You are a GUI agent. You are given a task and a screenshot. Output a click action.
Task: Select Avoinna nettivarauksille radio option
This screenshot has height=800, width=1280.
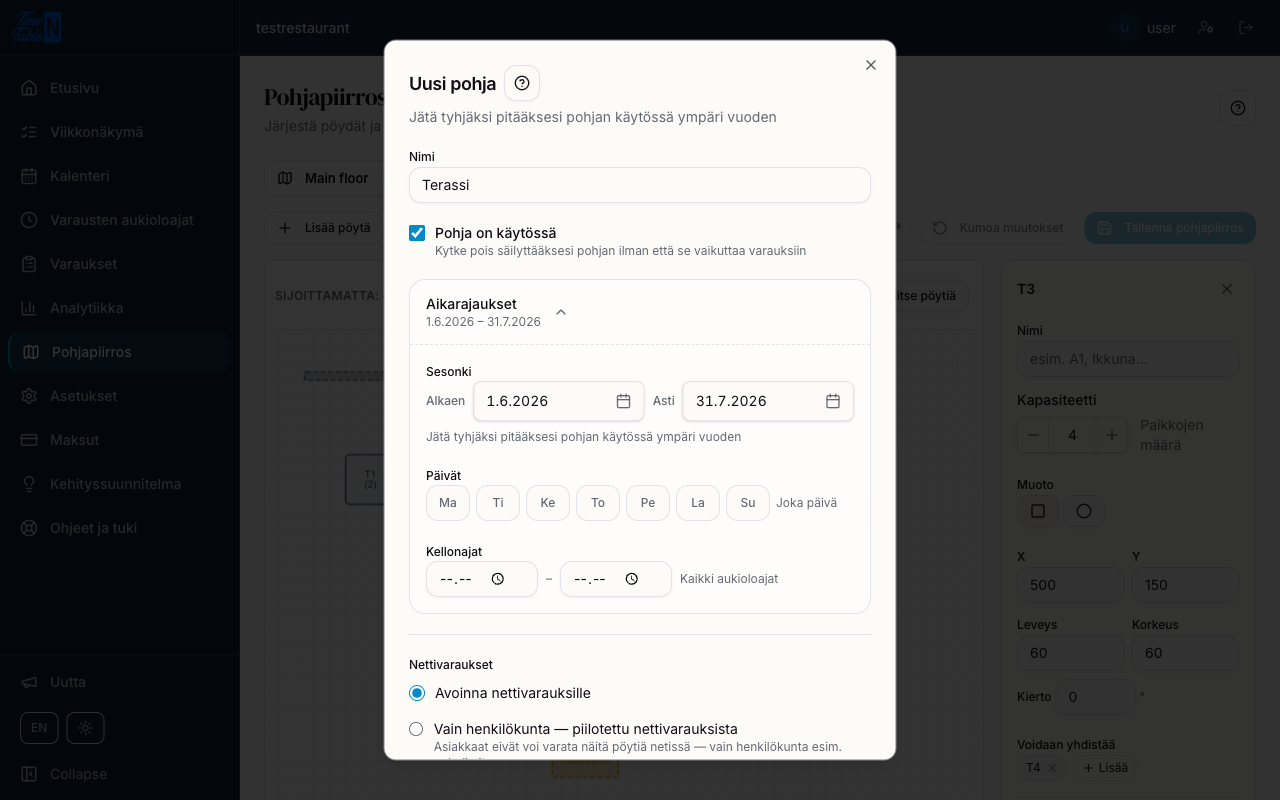coord(417,693)
